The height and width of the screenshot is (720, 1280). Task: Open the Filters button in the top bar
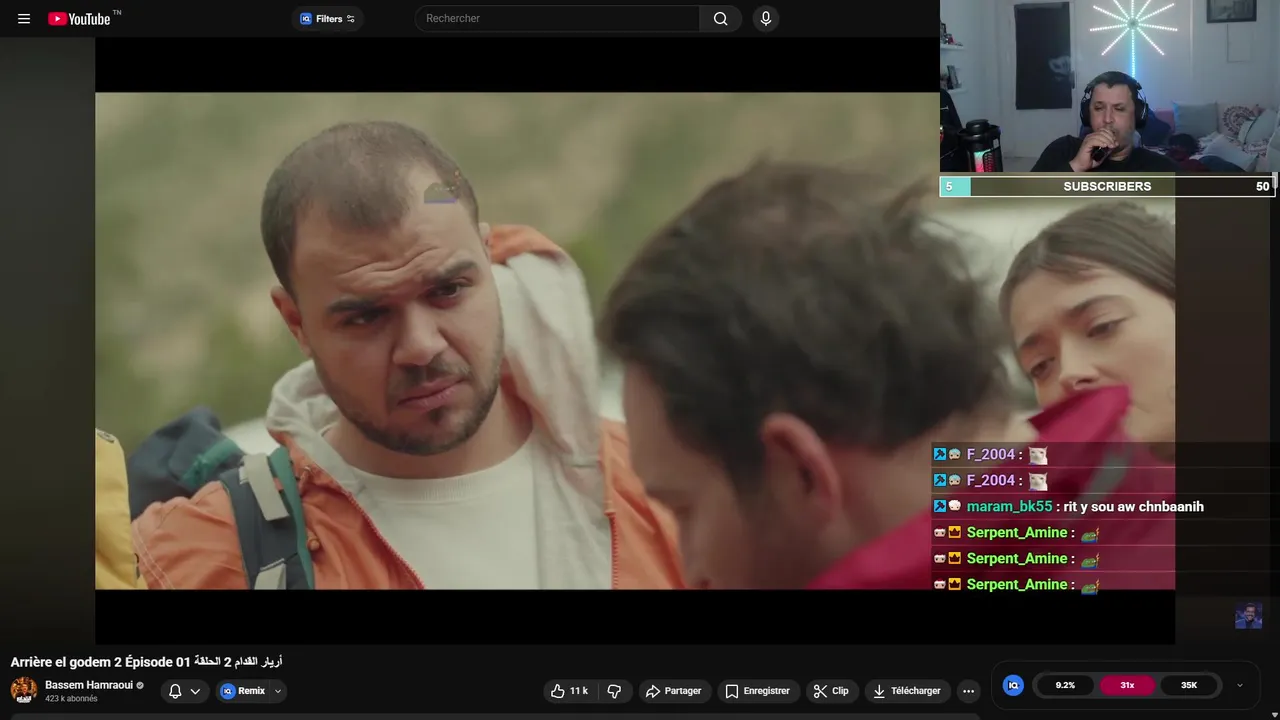pyautogui.click(x=328, y=18)
